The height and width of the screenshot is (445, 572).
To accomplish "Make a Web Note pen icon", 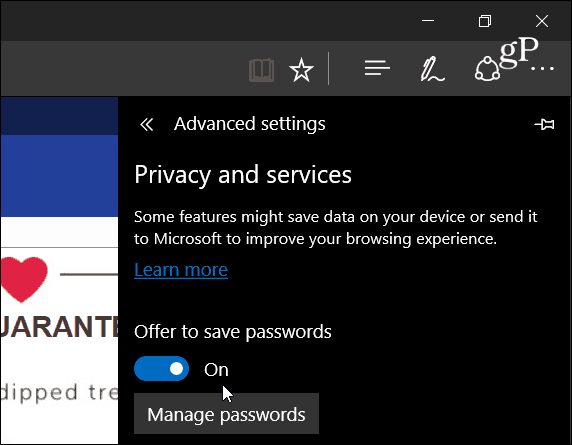I will tap(432, 69).
